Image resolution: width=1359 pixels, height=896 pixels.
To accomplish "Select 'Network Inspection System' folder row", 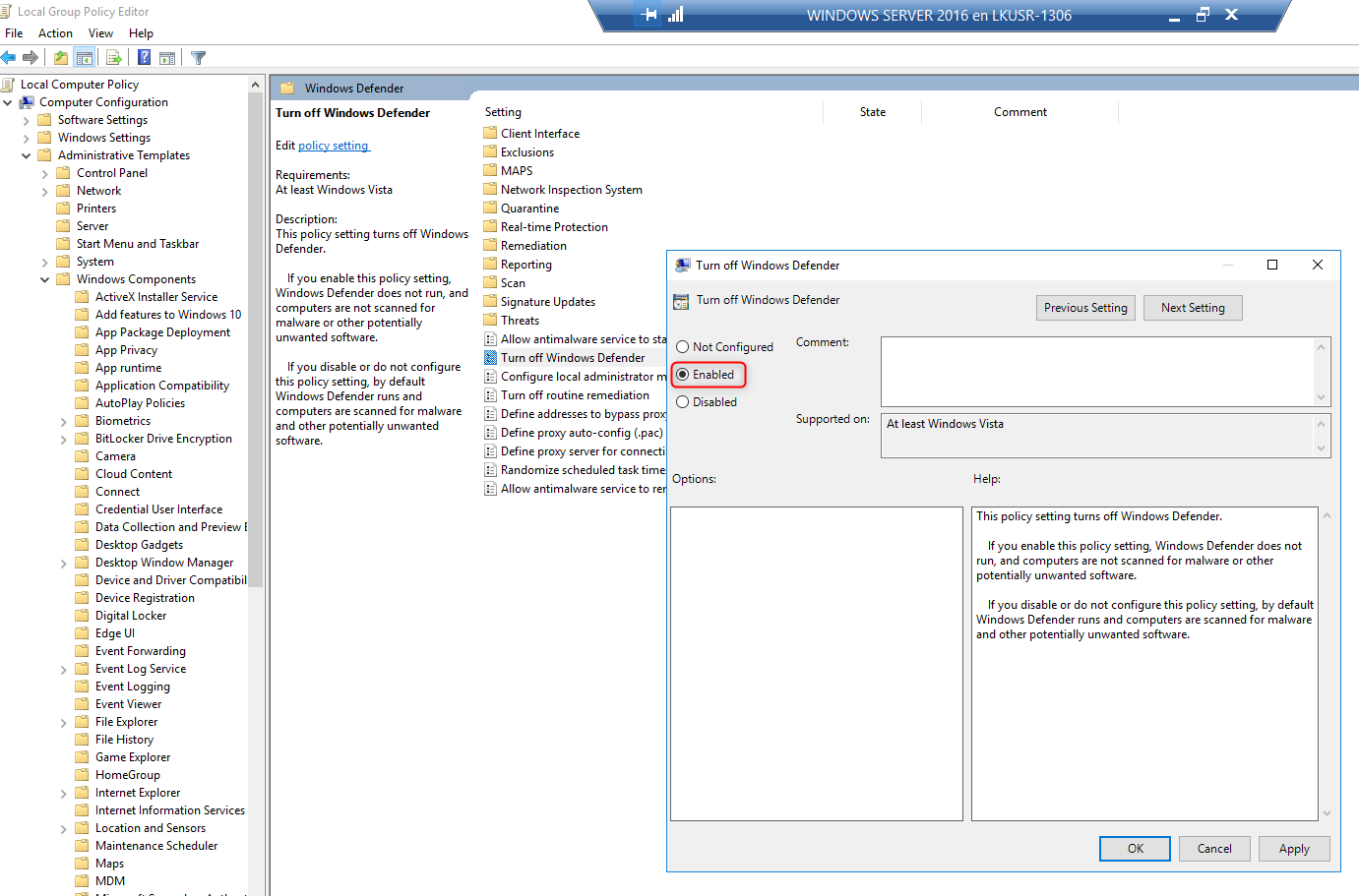I will click(571, 190).
